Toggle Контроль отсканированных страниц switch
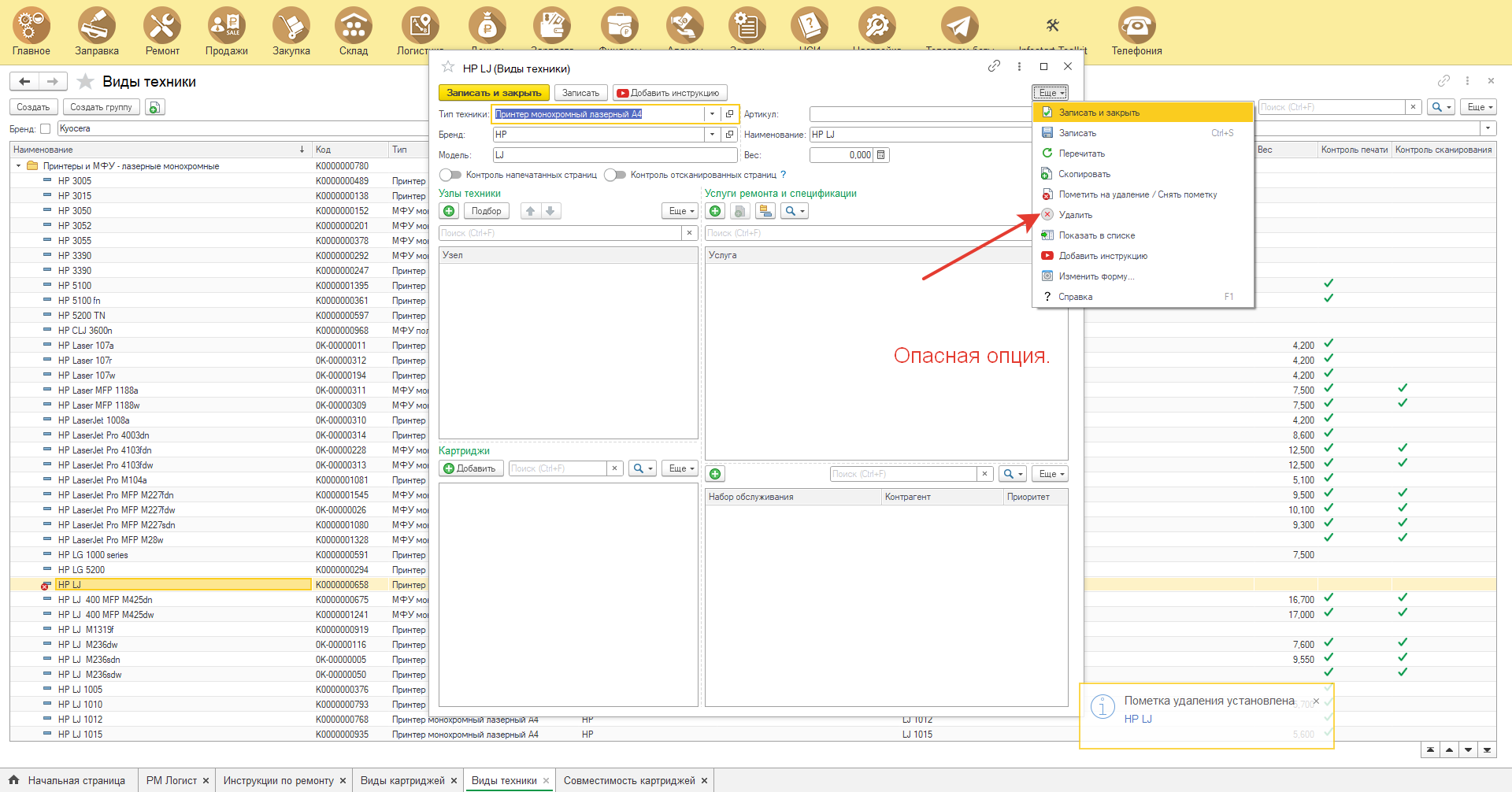Image resolution: width=1512 pixels, height=792 pixels. 615,175
